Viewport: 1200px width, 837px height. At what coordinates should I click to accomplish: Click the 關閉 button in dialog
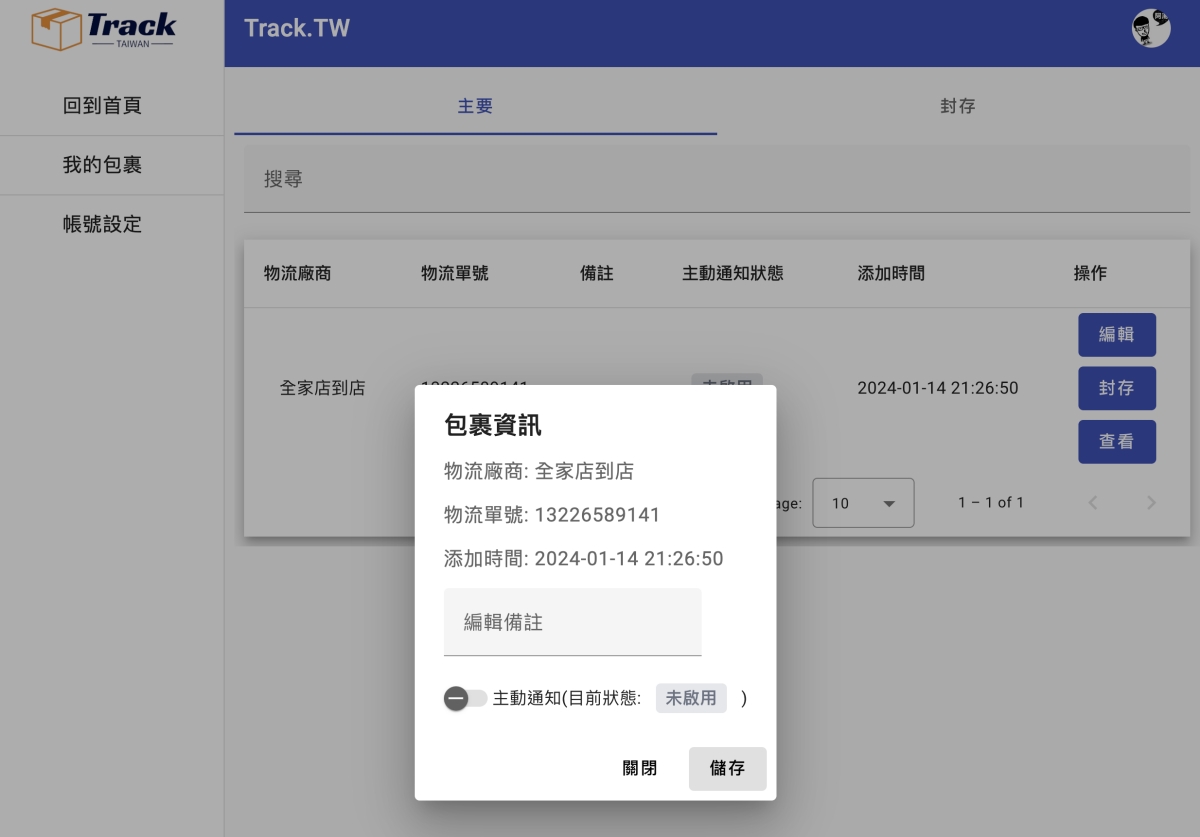click(640, 768)
